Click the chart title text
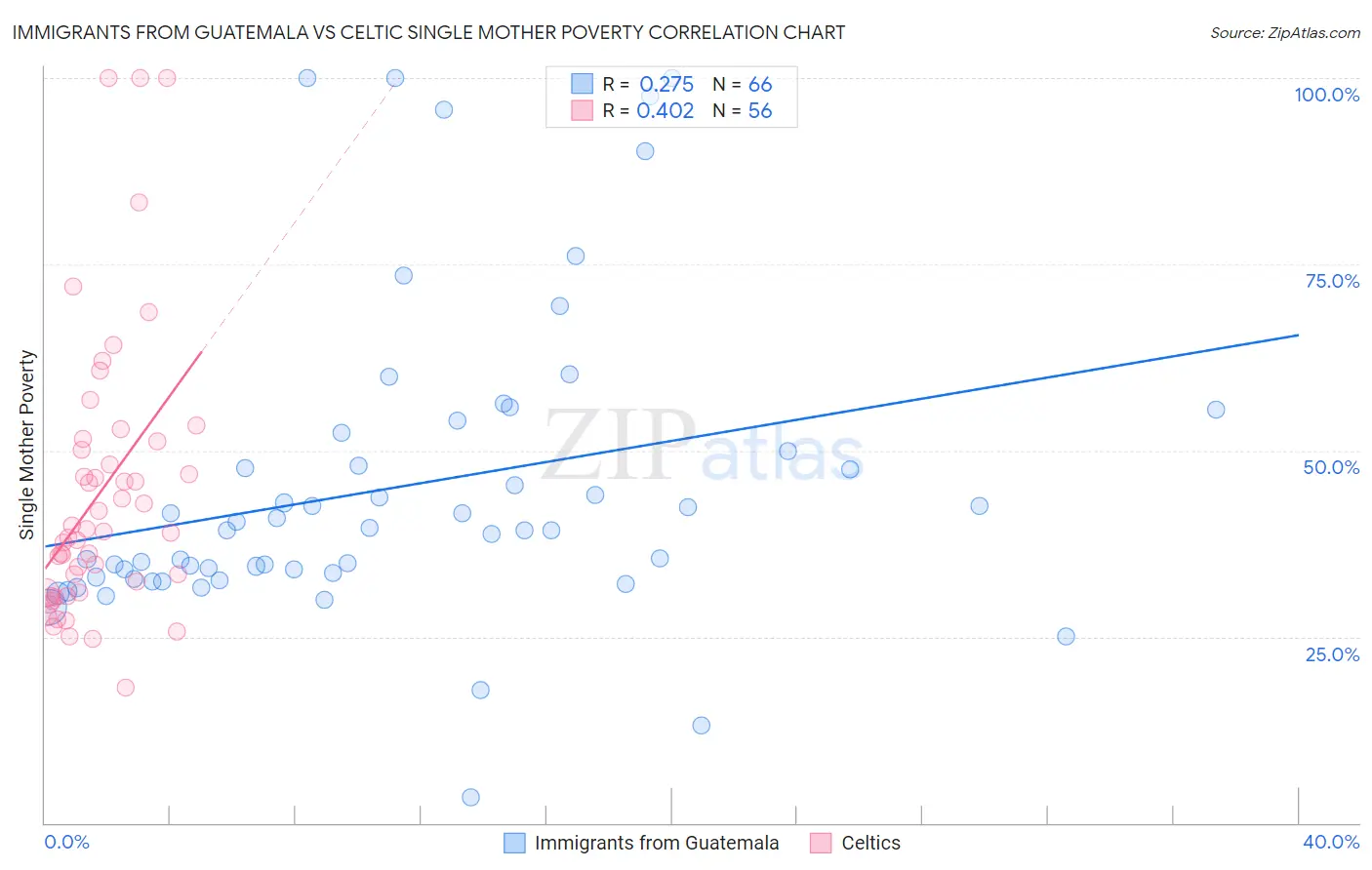This screenshot has width=1372, height=870. pyautogui.click(x=428, y=32)
